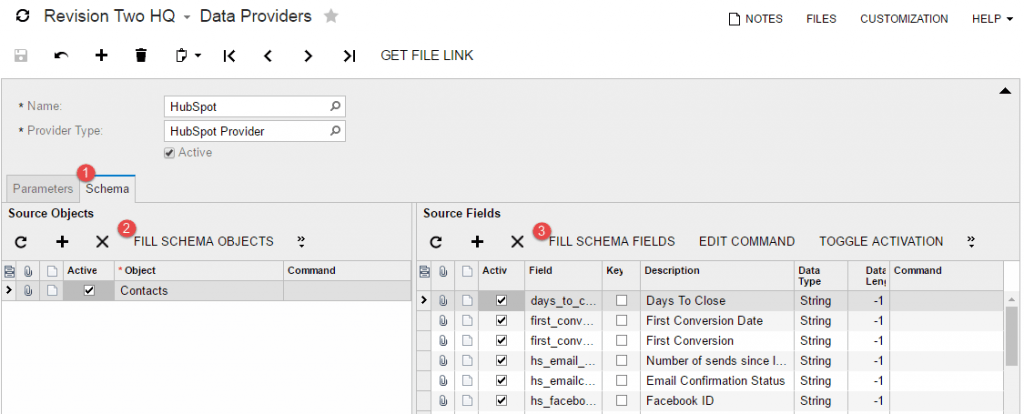The width and height of the screenshot is (1024, 414).
Task: Switch to the Schema tab
Action: point(107,189)
